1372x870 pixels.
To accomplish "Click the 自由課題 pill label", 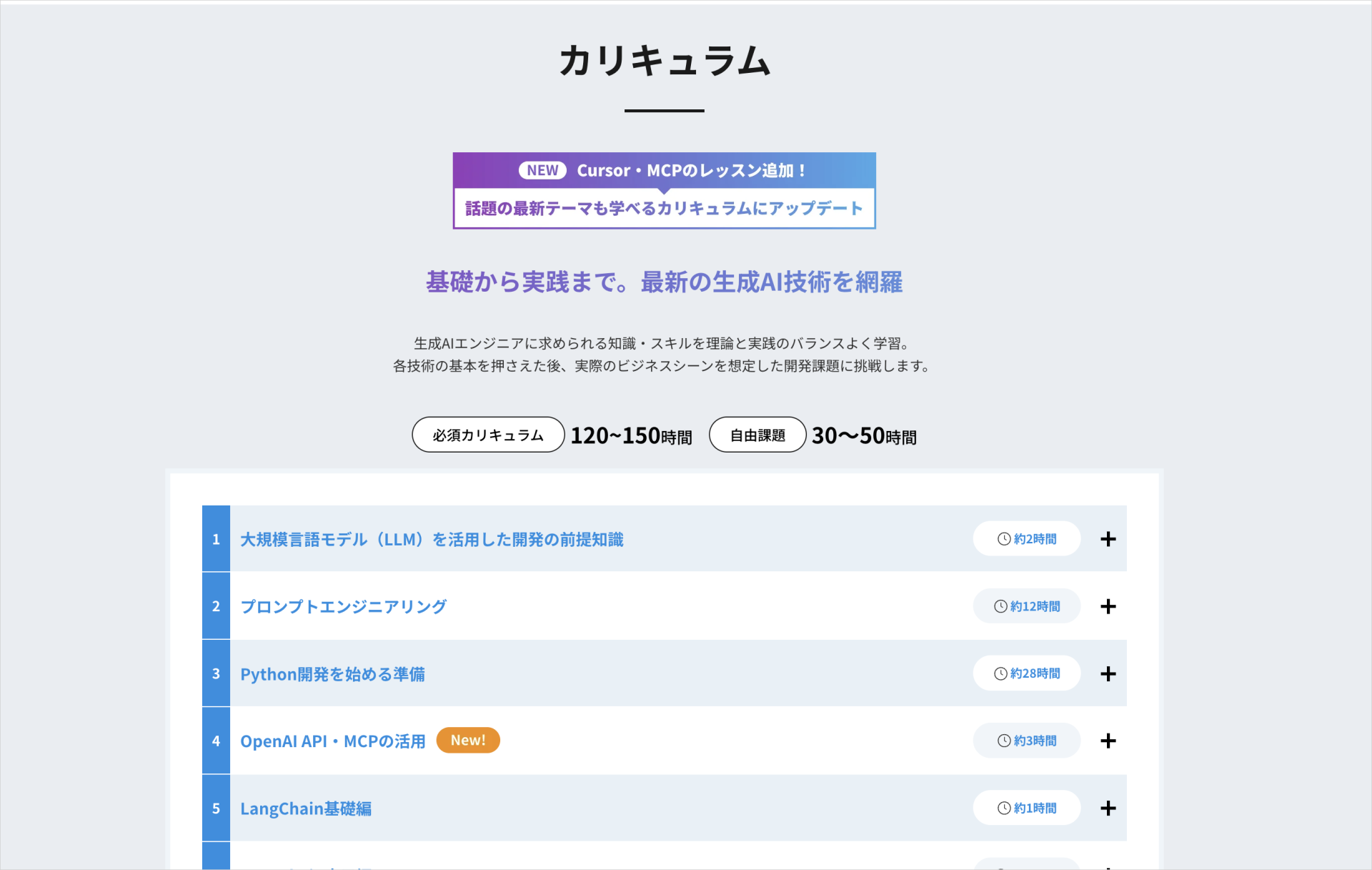I will [757, 435].
